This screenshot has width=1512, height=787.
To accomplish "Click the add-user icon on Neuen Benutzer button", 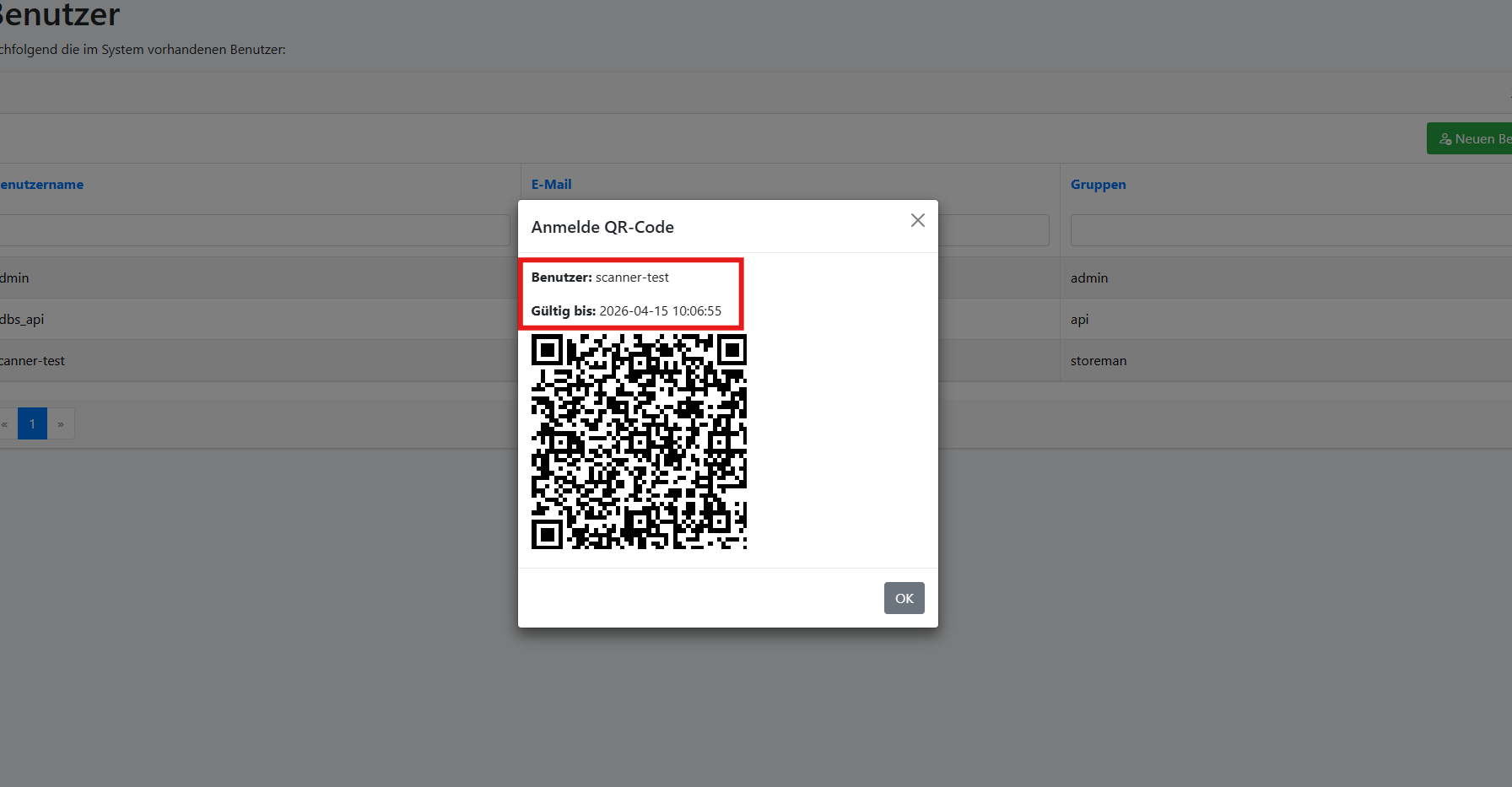I will [x=1445, y=138].
